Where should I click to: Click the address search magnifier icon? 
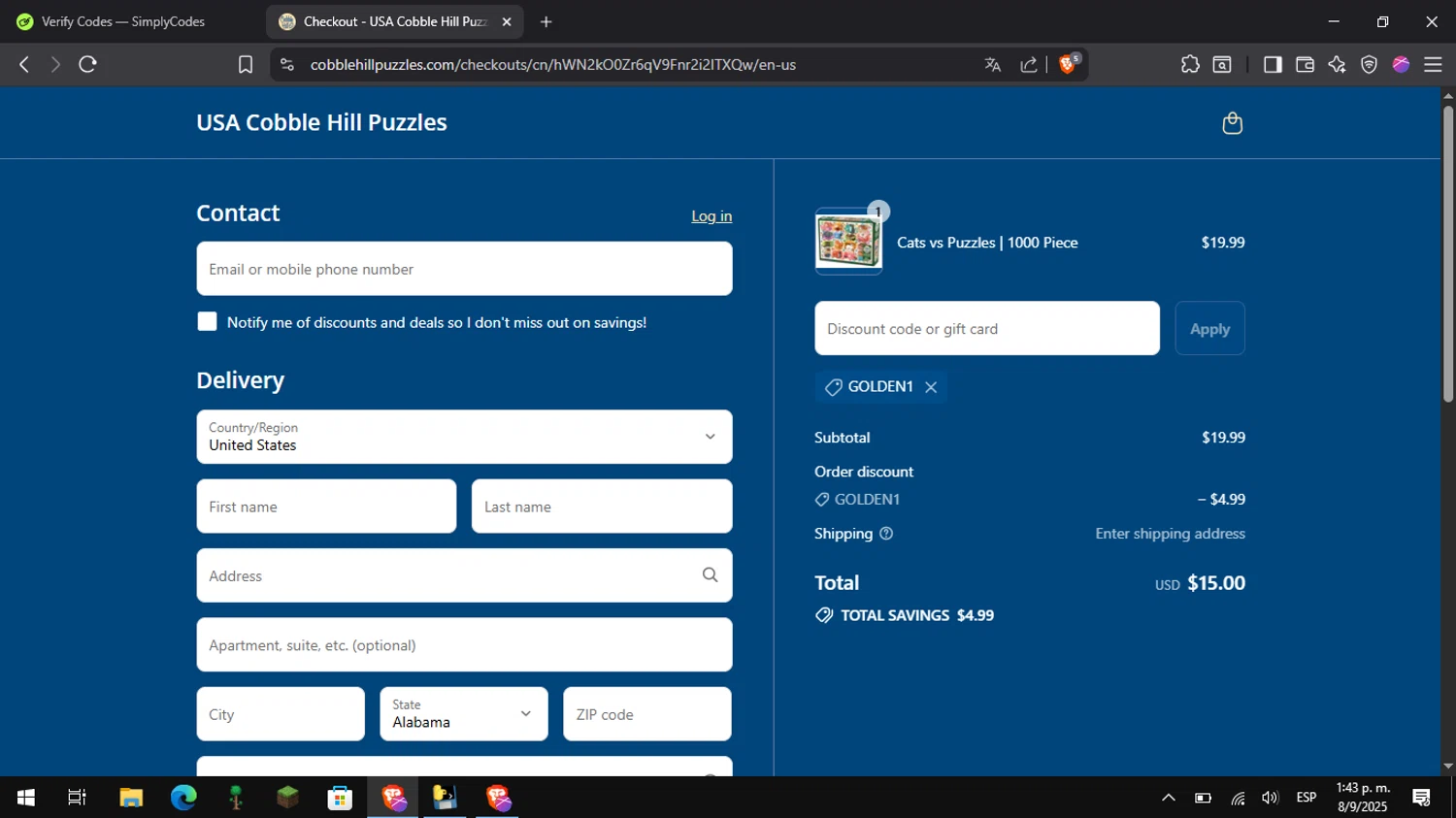710,575
